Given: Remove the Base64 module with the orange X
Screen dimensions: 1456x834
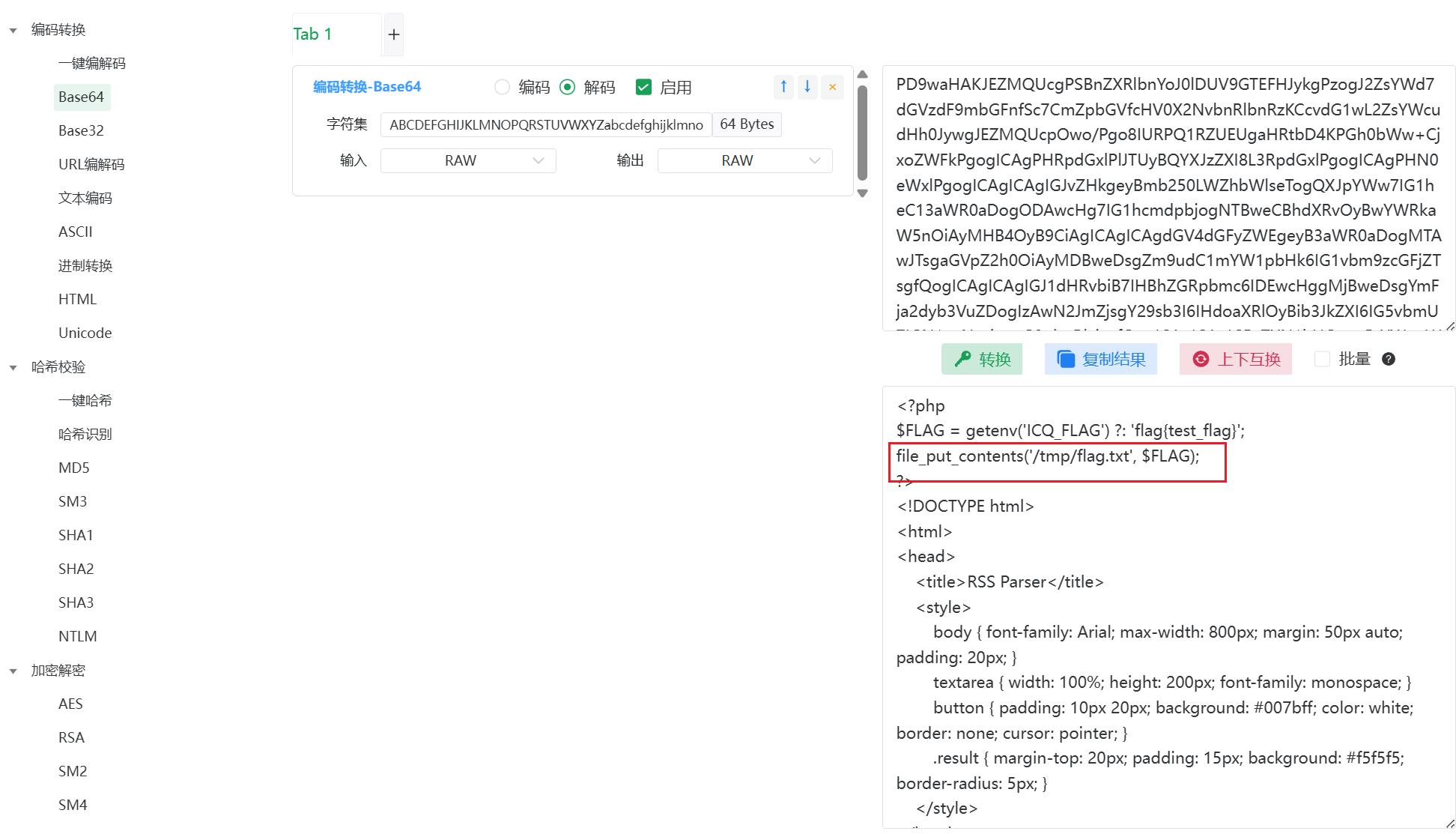Looking at the screenshot, I should [832, 87].
